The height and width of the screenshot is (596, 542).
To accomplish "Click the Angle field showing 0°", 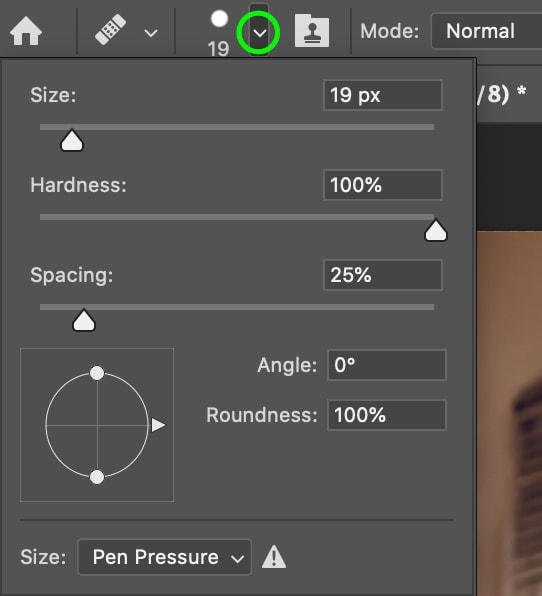I will (x=387, y=365).
